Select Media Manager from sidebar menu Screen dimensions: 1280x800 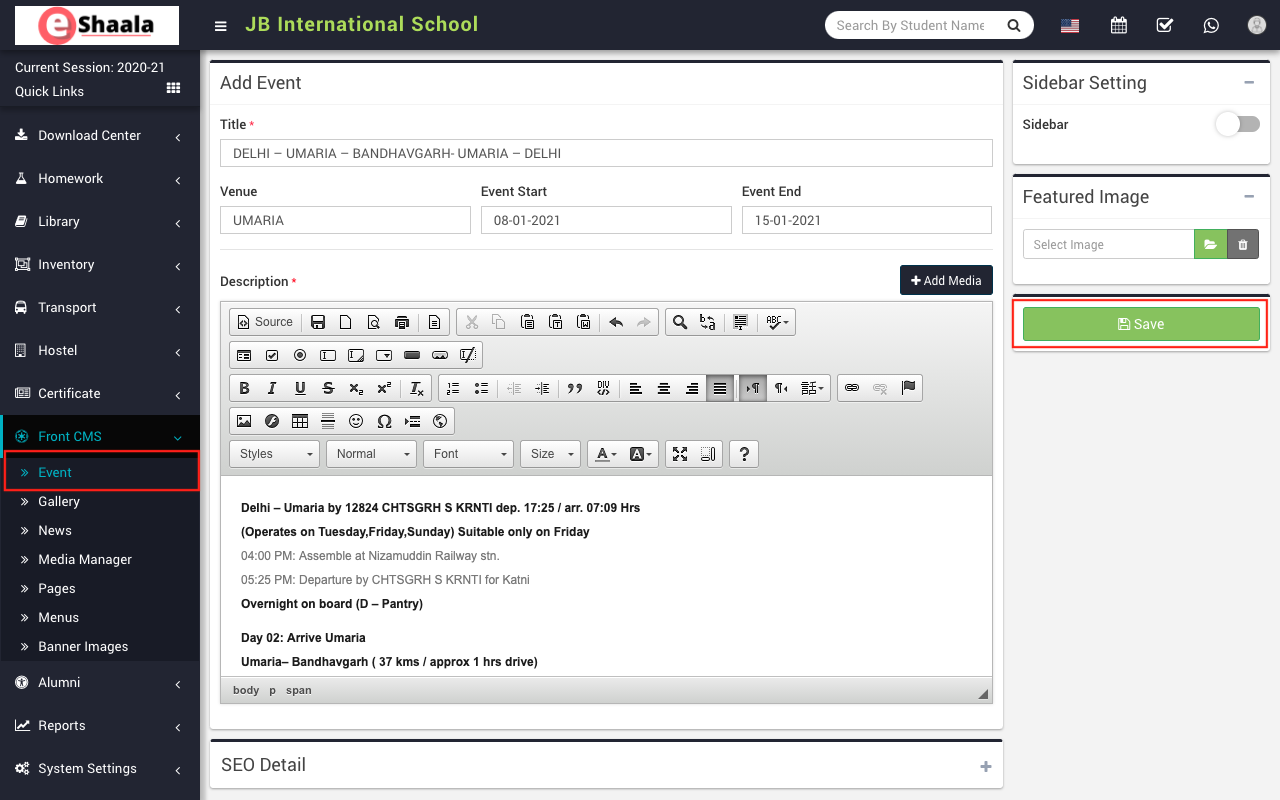85,559
